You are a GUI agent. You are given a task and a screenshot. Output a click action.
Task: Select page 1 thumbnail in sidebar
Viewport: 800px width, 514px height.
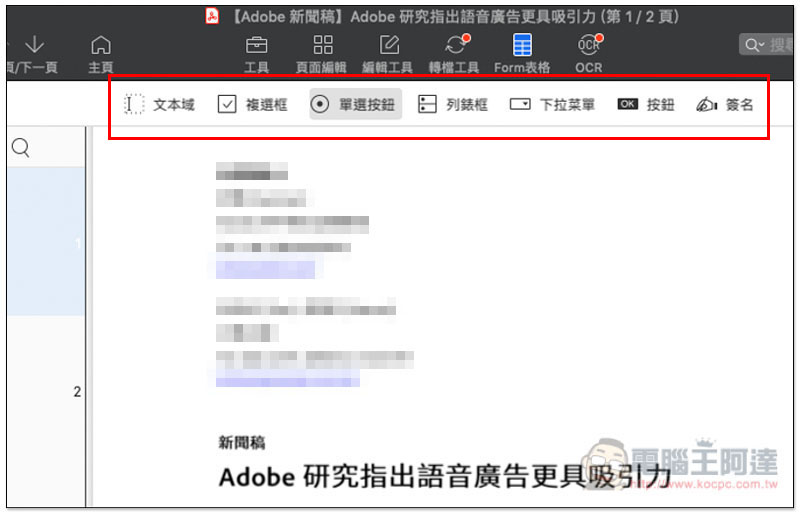46,241
